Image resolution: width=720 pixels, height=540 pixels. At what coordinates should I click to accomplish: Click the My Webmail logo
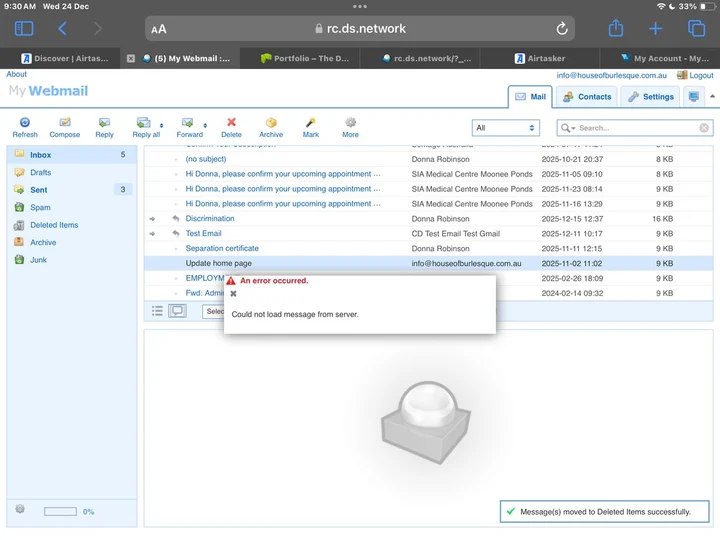pos(48,91)
